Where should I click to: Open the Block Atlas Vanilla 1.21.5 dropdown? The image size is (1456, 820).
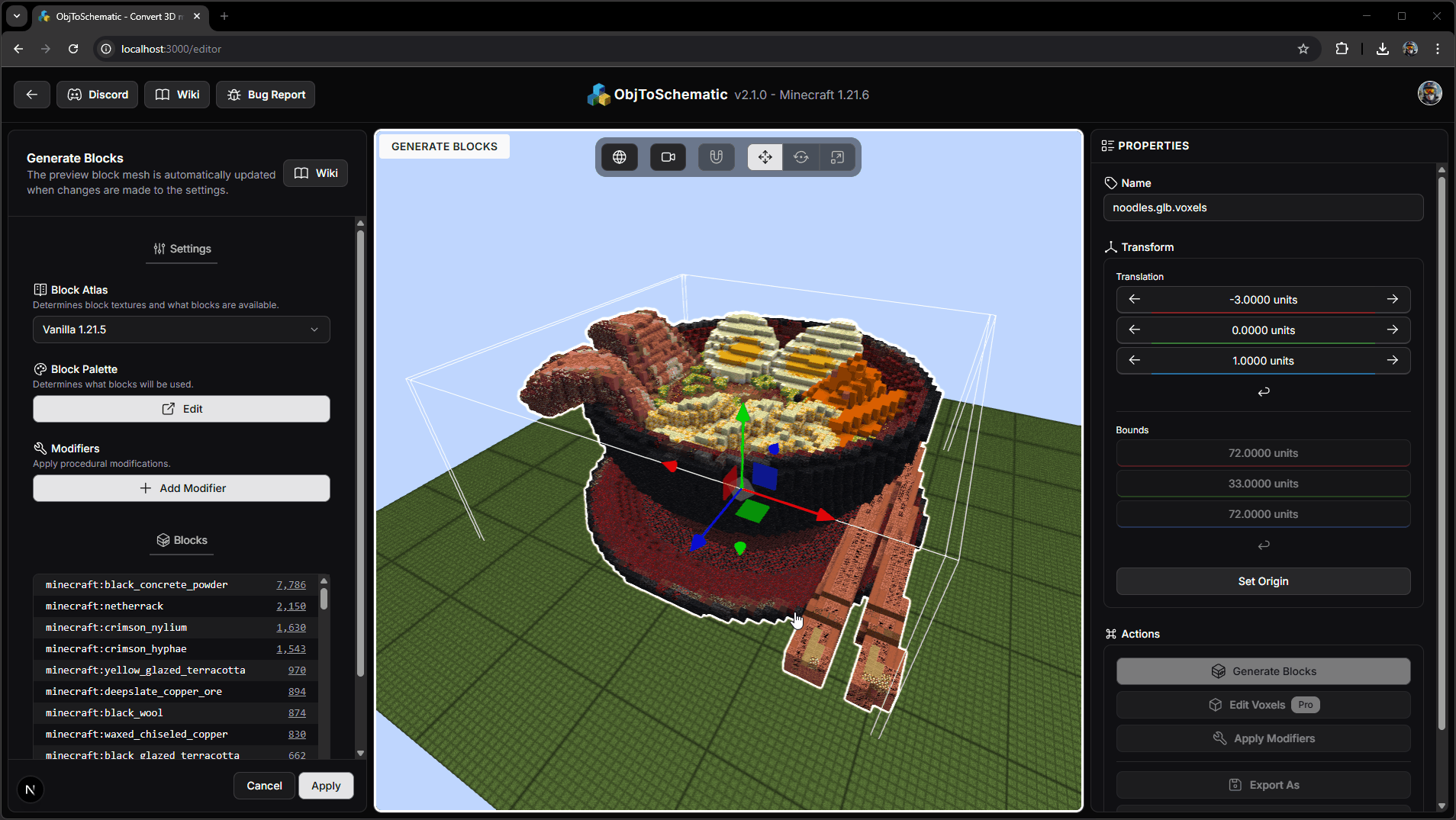pos(182,330)
